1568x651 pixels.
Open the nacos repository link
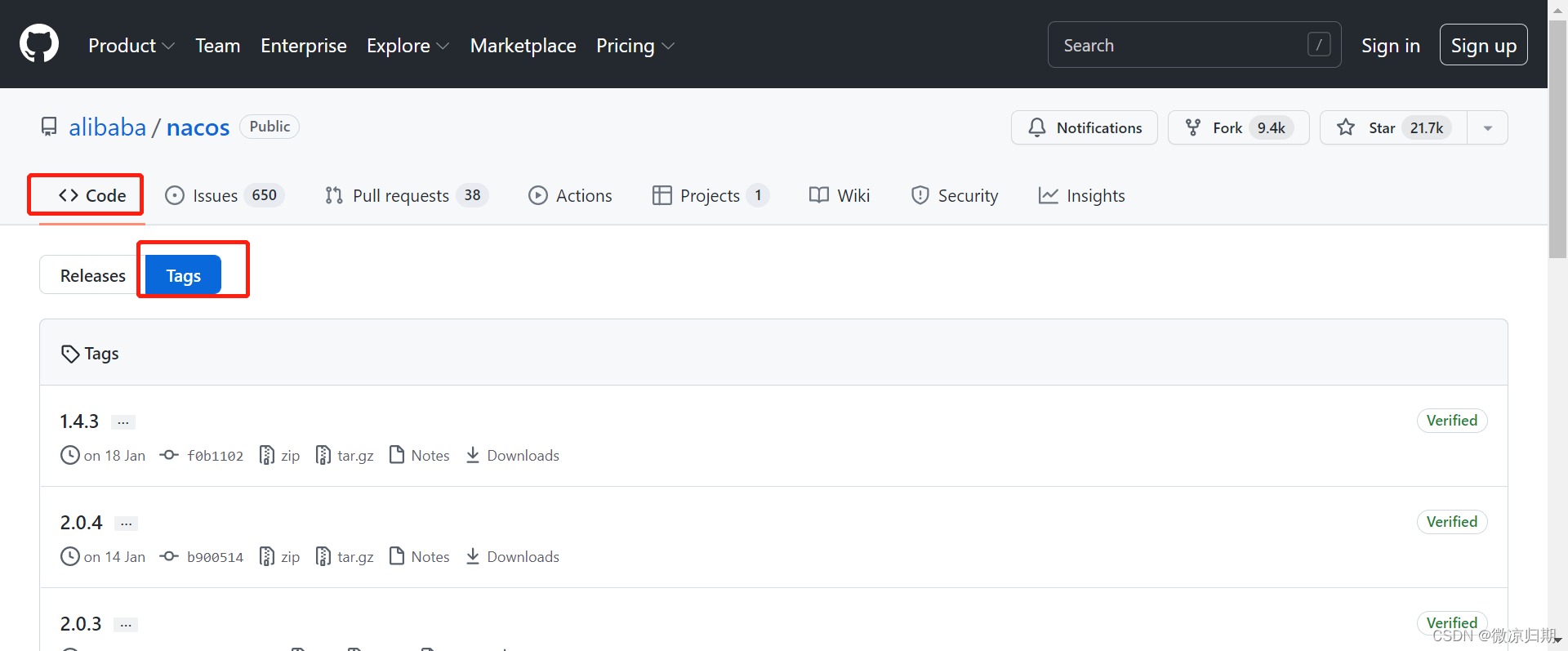click(x=198, y=127)
